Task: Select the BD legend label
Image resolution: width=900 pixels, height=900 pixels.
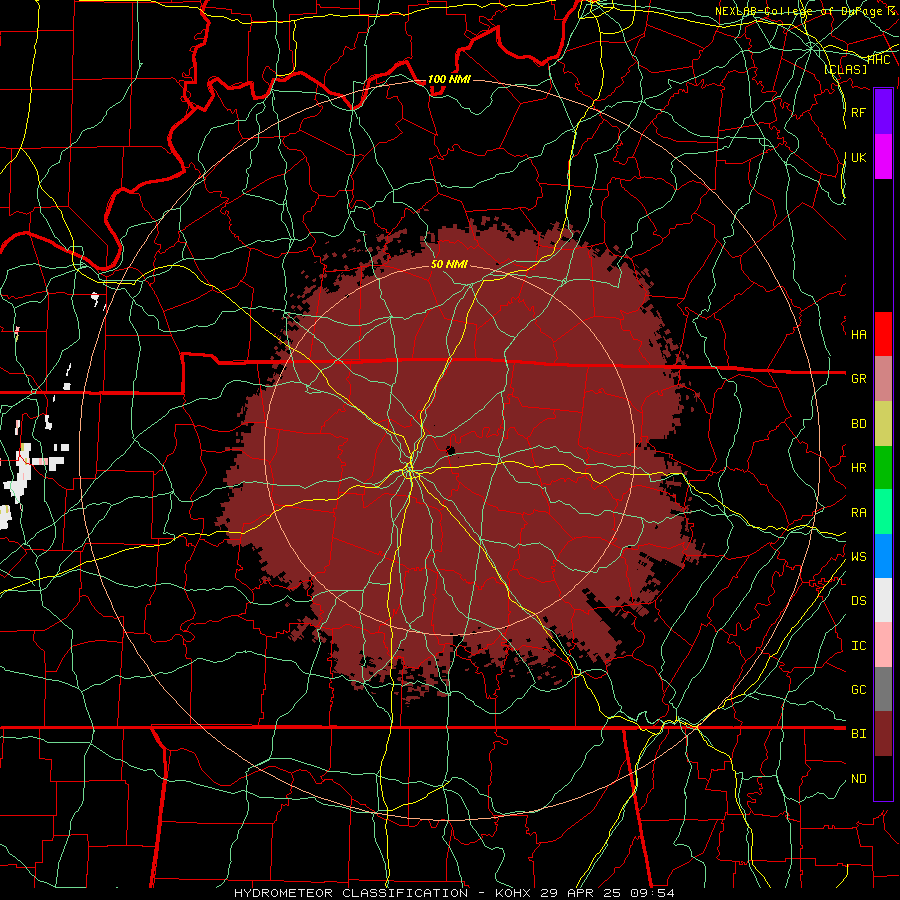Action: point(858,424)
